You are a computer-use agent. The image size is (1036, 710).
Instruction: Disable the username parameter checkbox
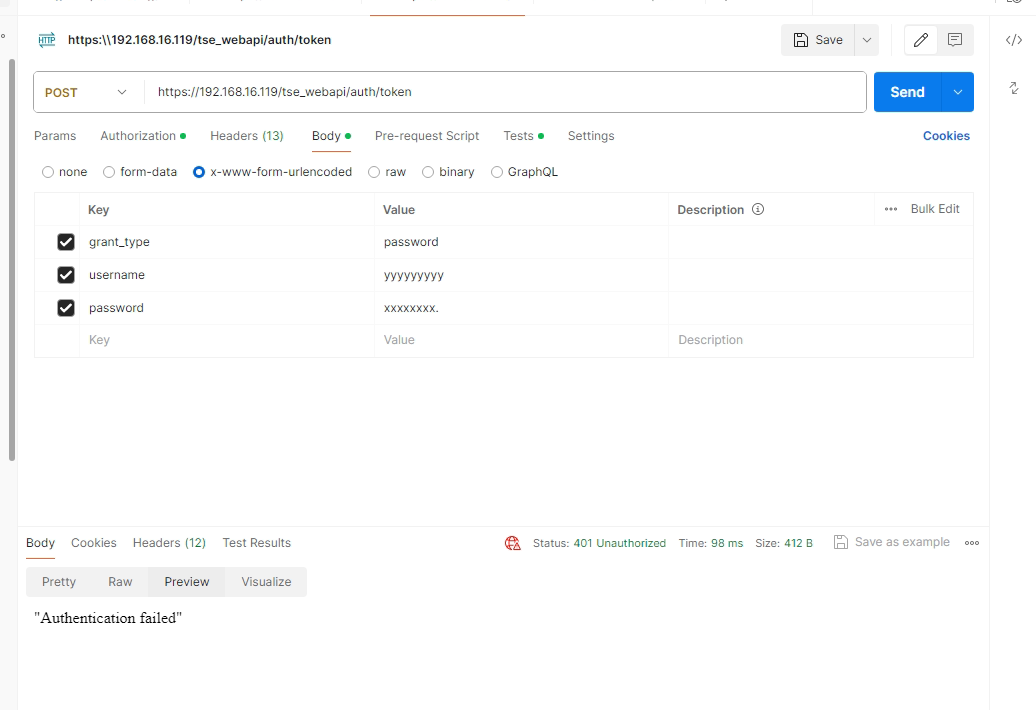(66, 275)
